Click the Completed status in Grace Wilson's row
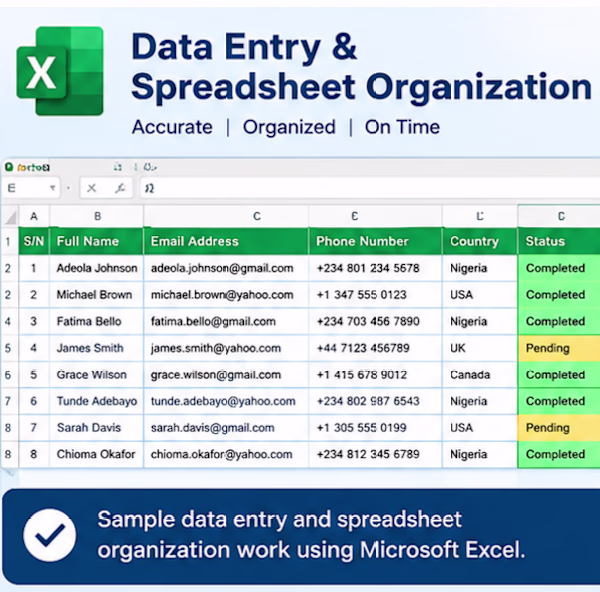 pos(559,375)
